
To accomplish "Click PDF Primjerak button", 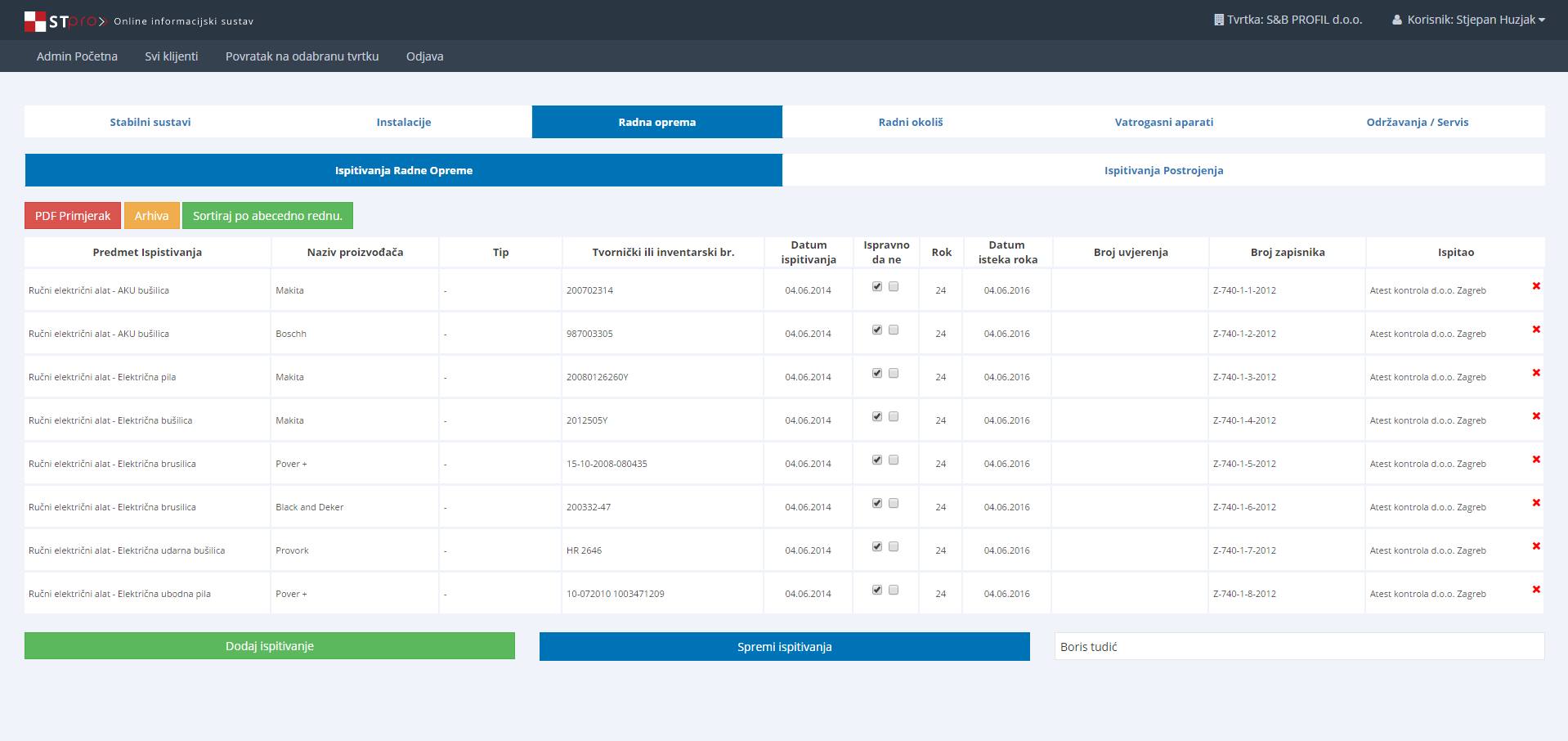I will coord(73,216).
